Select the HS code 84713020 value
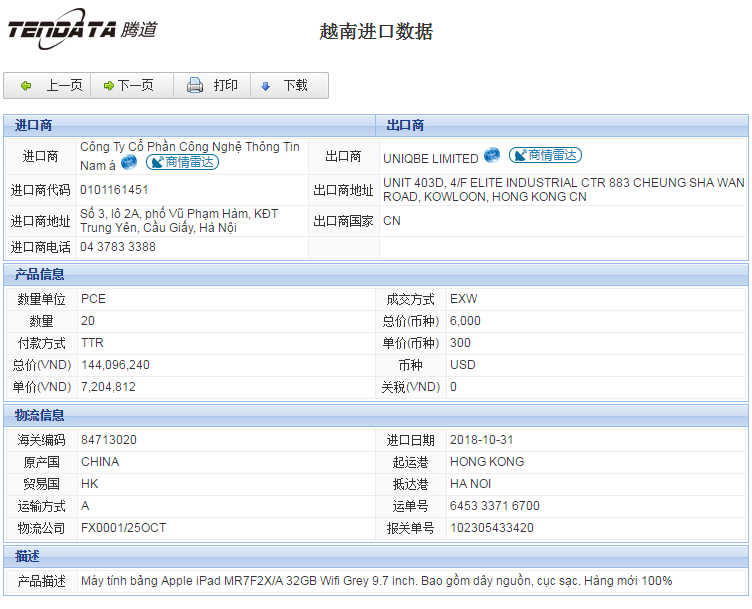 pyautogui.click(x=109, y=440)
